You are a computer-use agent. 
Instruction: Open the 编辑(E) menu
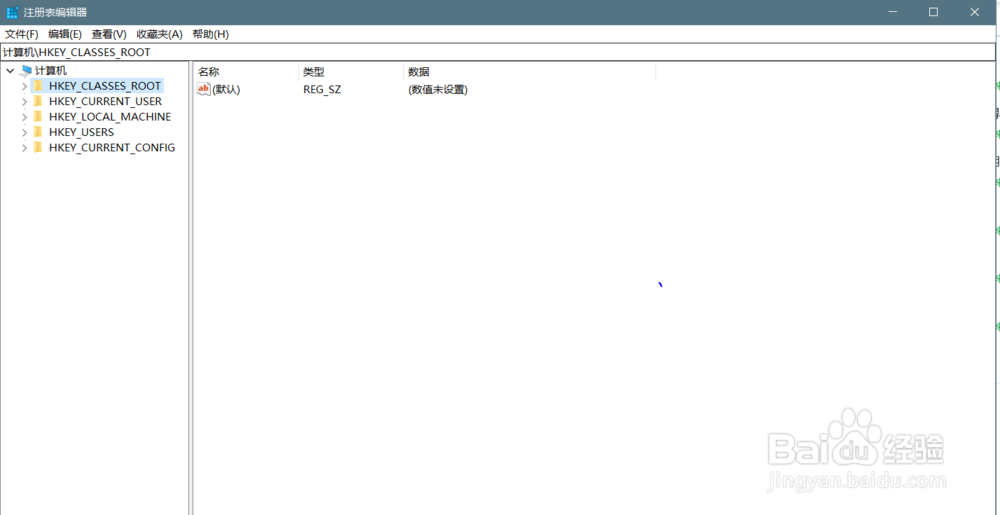65,34
